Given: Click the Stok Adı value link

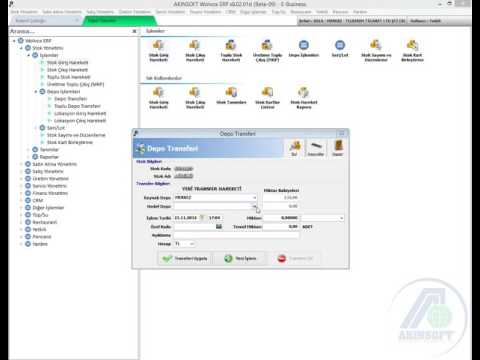Looking at the screenshot, I should coord(184,176).
